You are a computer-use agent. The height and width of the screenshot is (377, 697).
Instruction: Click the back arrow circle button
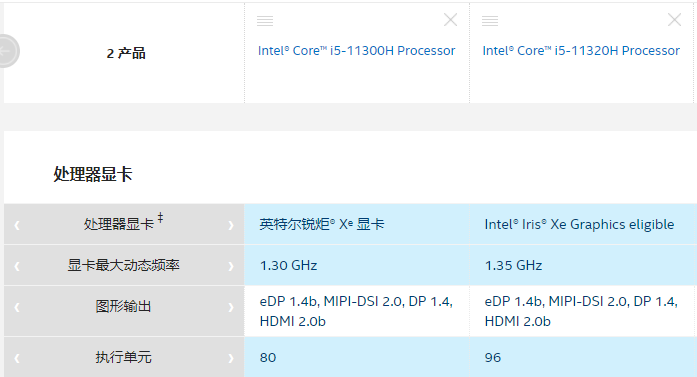point(6,51)
